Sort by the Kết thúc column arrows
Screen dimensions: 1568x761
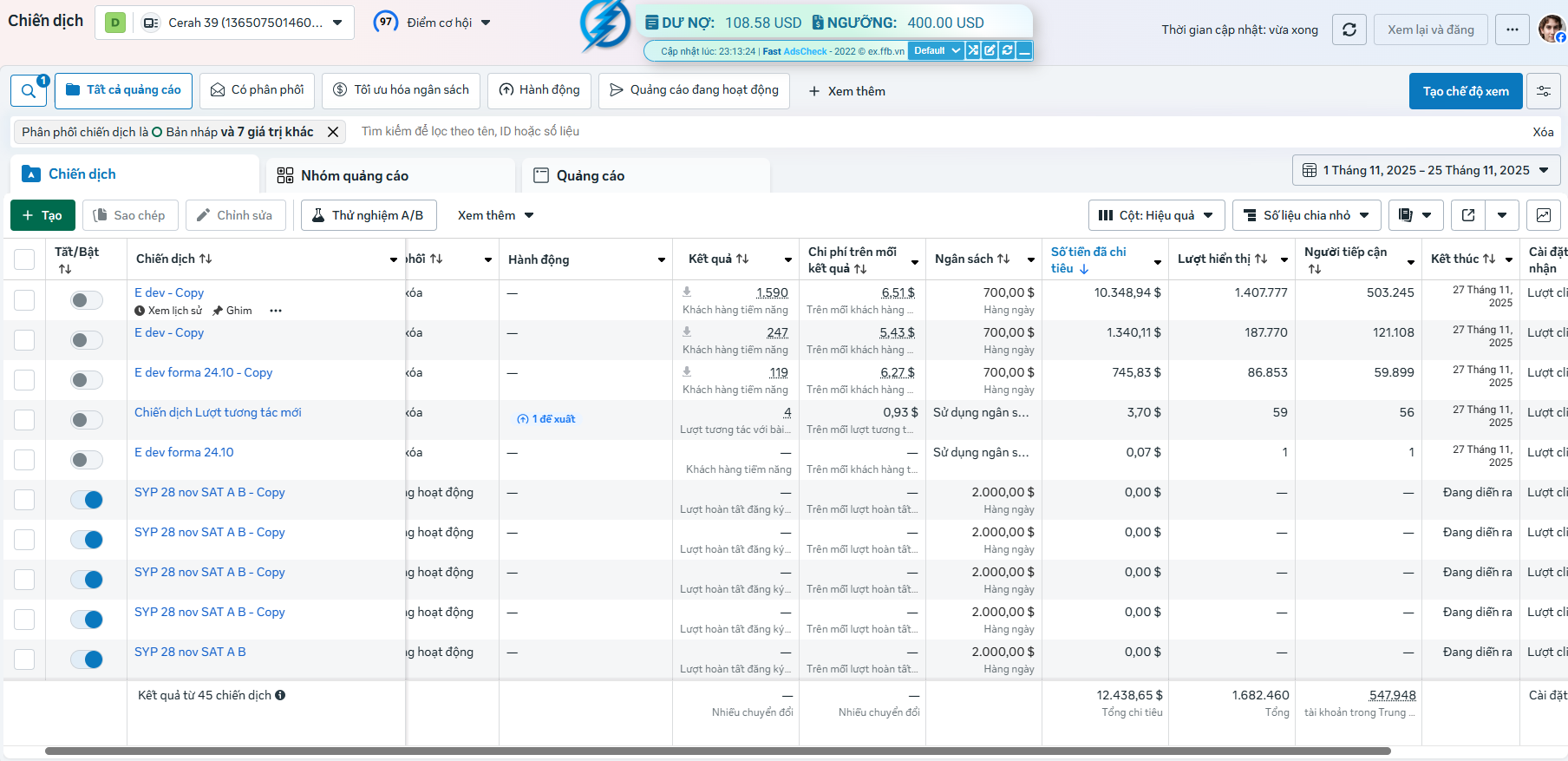pos(1489,259)
